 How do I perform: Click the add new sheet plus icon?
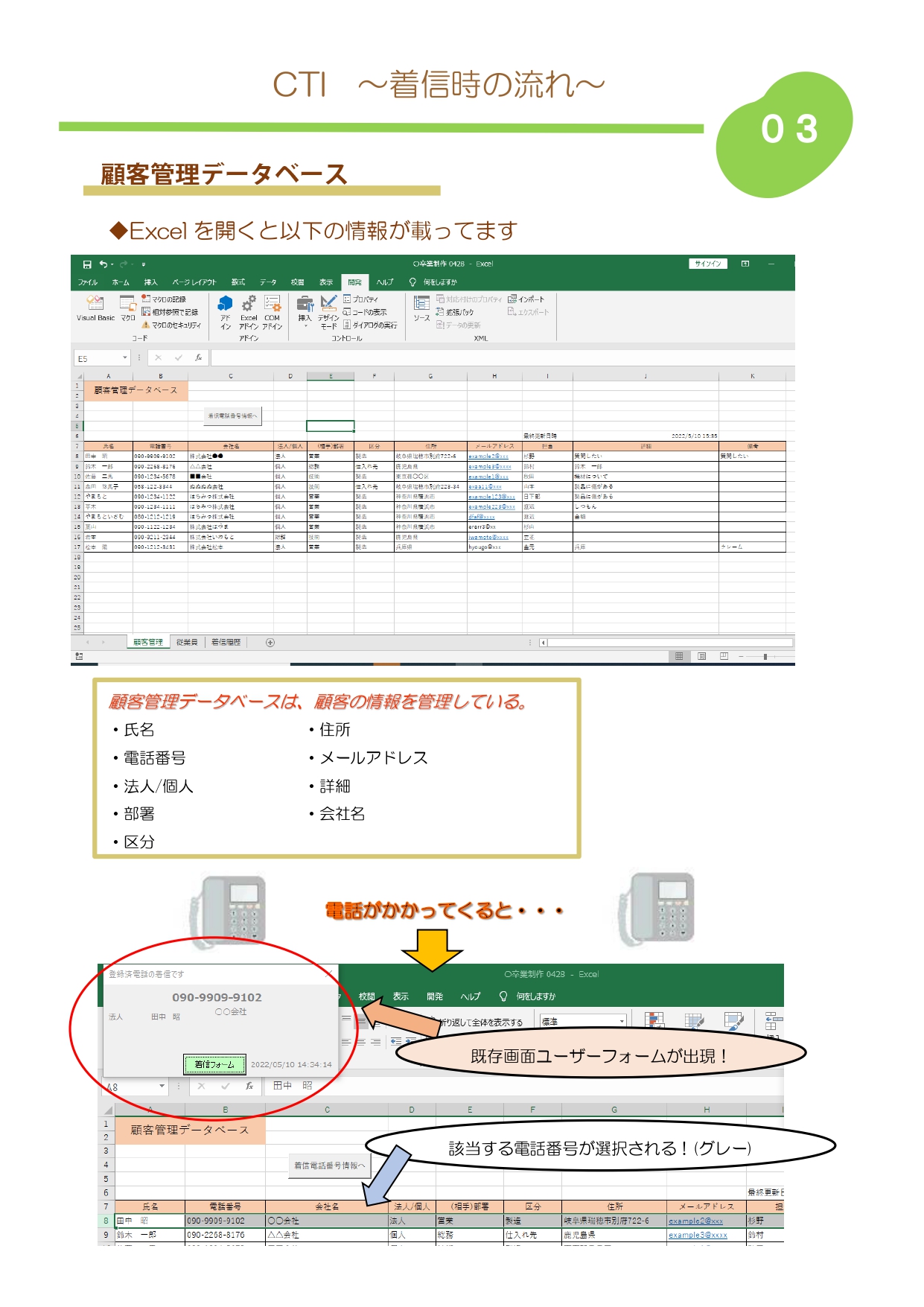pos(270,643)
